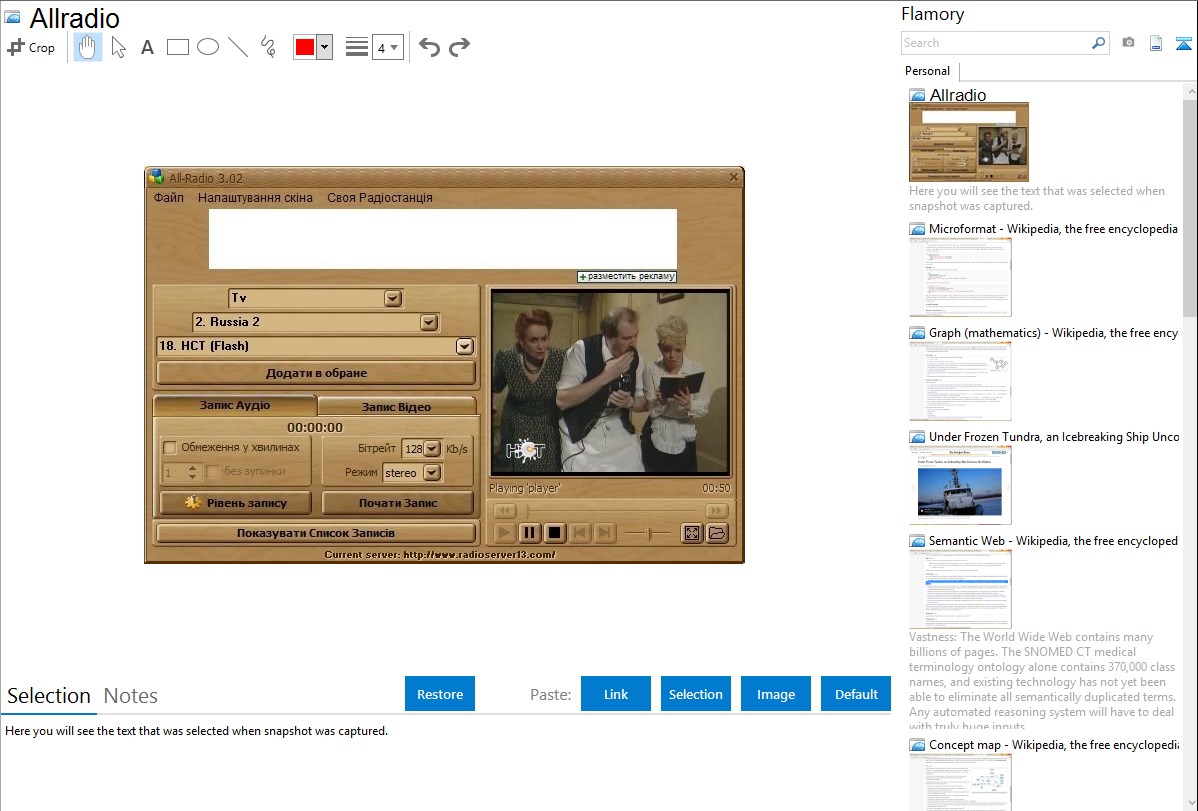Switch to the Notes tab
This screenshot has width=1198, height=811.
(131, 696)
